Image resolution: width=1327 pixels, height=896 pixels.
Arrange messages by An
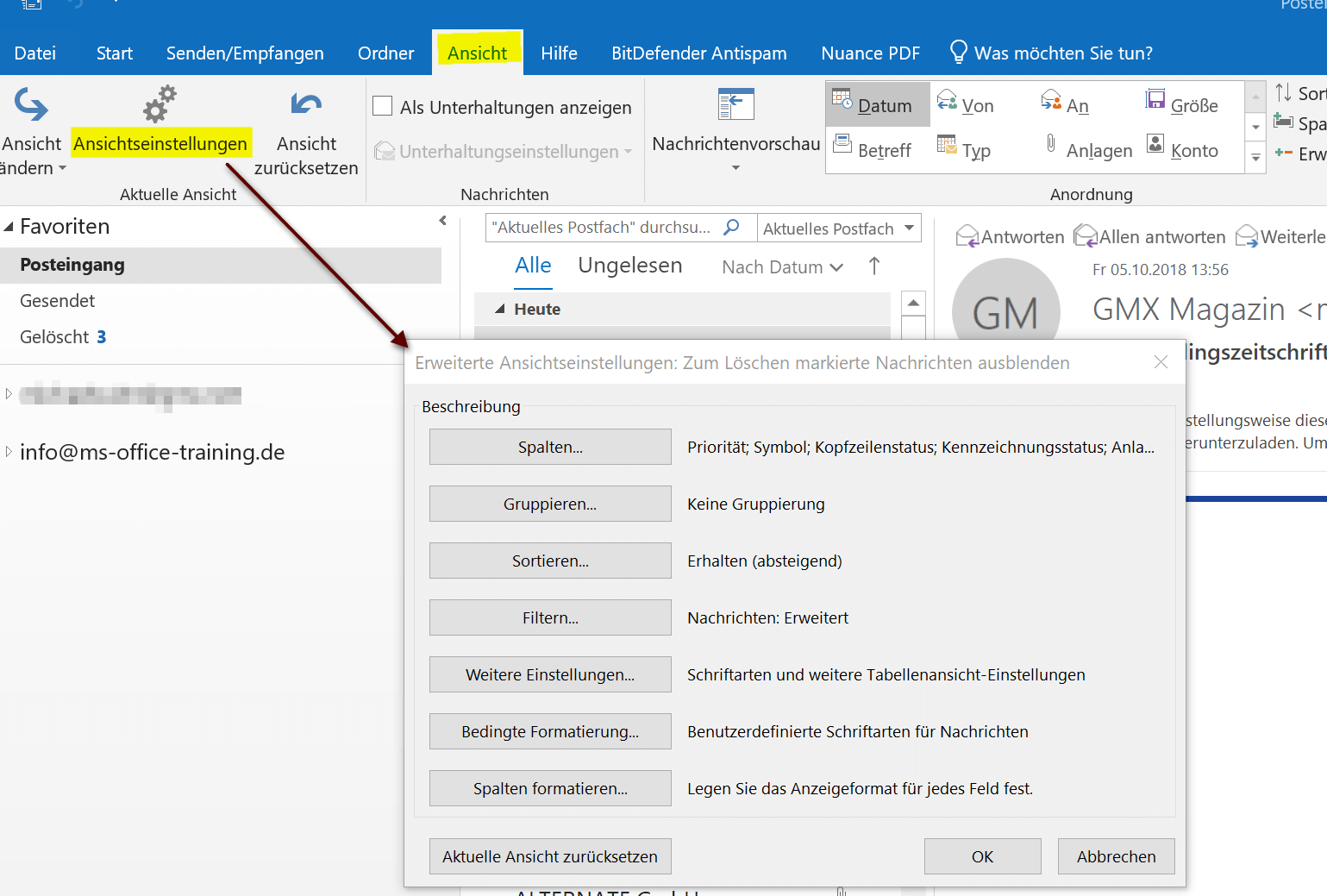pyautogui.click(x=1065, y=104)
